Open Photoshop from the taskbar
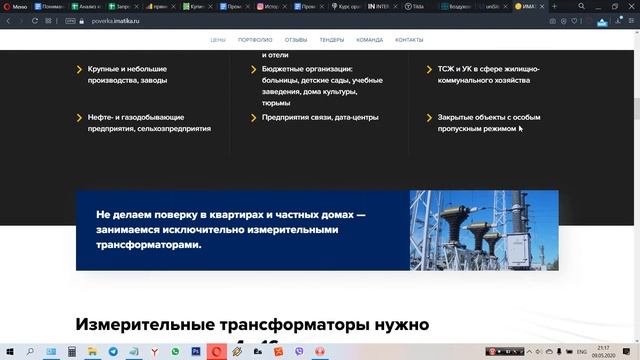The image size is (640, 360). point(196,351)
